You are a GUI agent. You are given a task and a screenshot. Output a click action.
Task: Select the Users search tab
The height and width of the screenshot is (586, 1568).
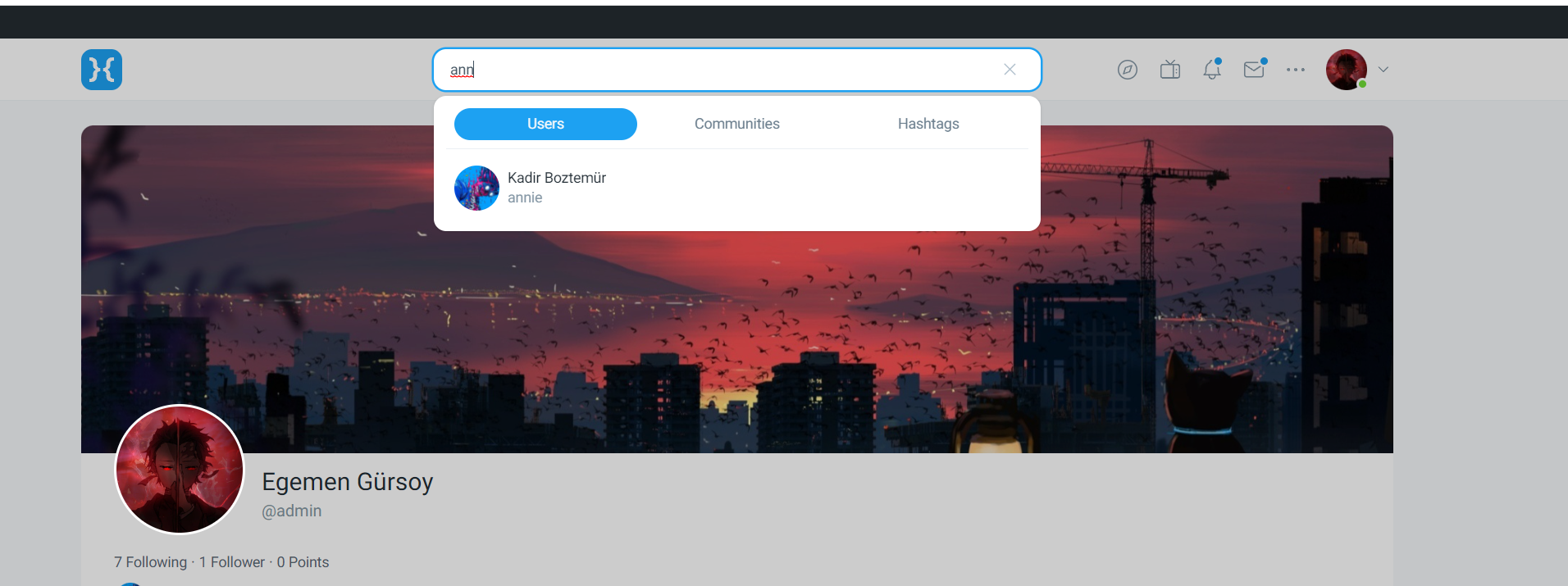coord(545,124)
